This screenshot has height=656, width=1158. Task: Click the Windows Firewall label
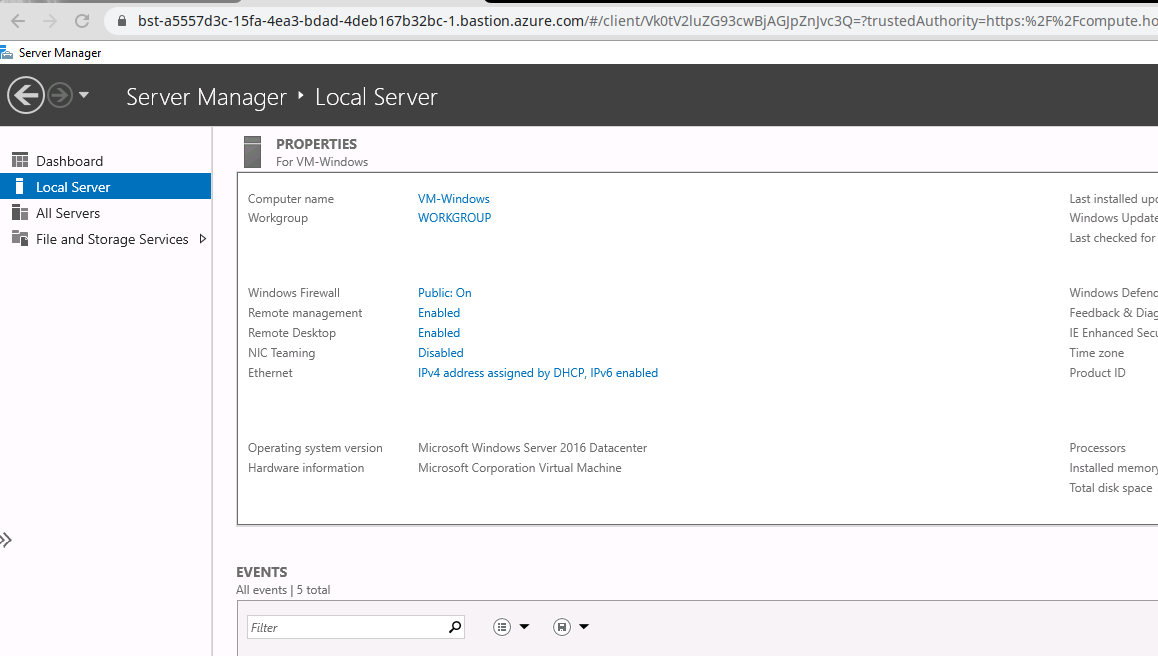tap(294, 293)
